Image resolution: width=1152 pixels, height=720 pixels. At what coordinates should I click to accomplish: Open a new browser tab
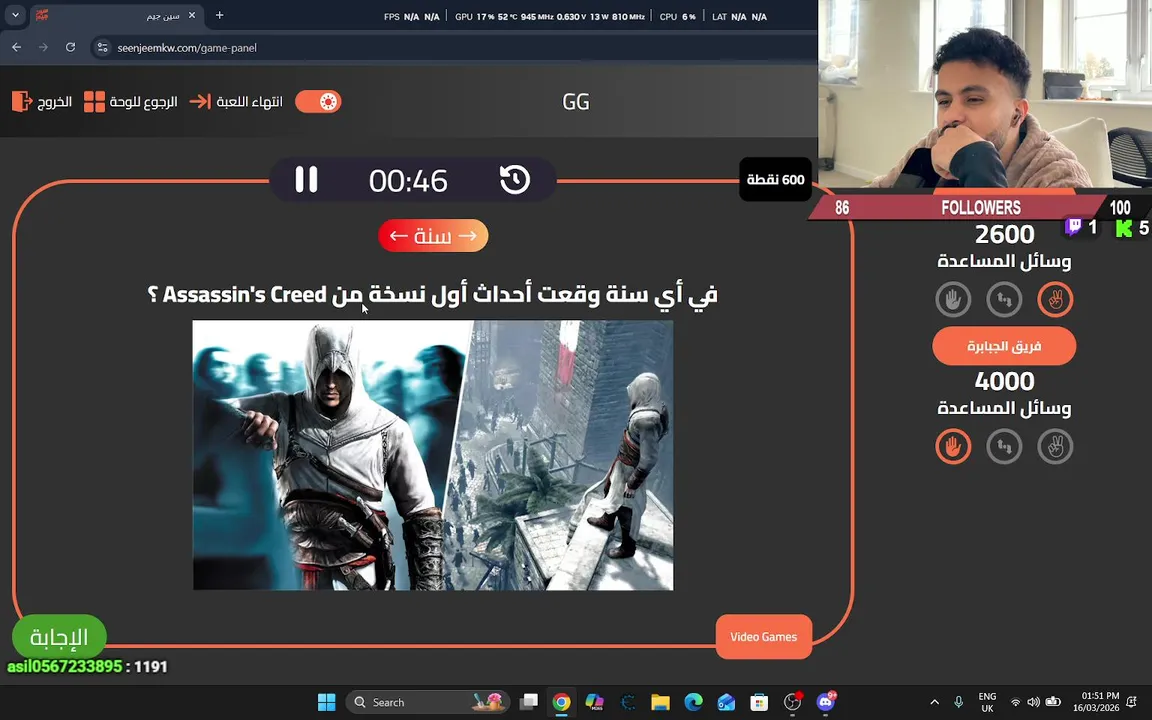pyautogui.click(x=219, y=15)
